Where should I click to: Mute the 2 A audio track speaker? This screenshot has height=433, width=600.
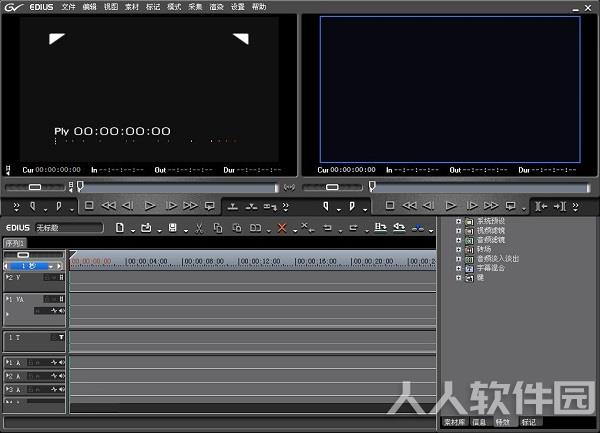pos(62,376)
